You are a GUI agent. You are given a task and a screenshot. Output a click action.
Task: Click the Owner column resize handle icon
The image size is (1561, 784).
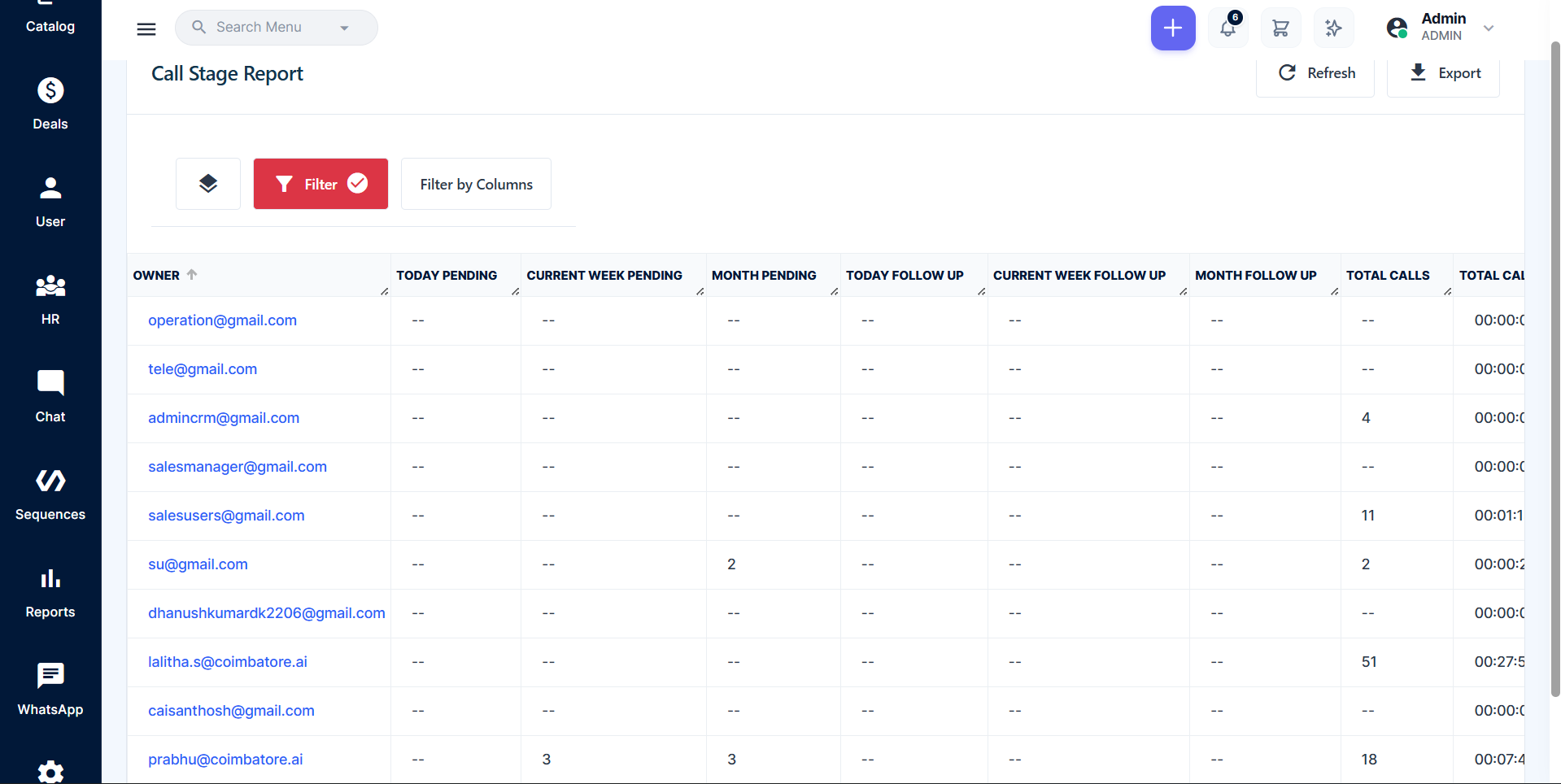(384, 291)
